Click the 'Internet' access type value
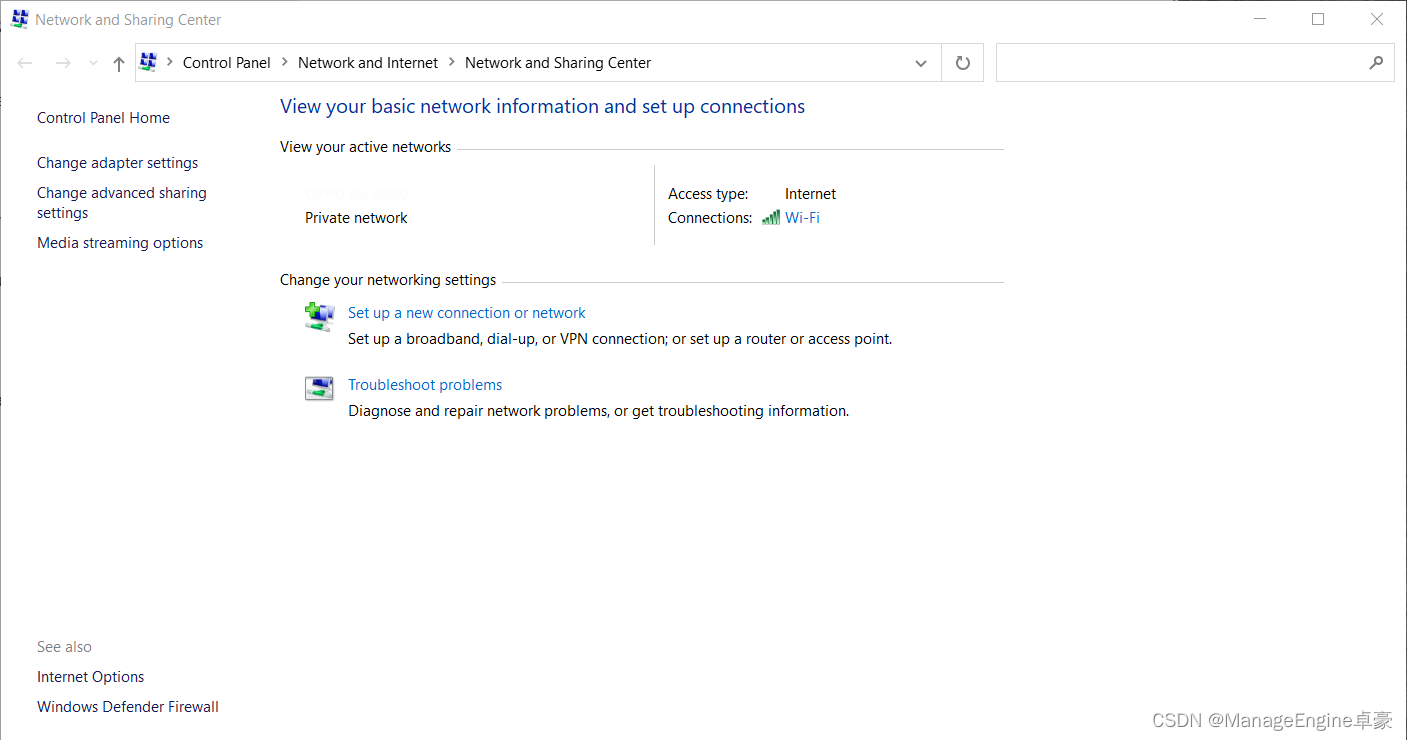The height and width of the screenshot is (740, 1407). [810, 194]
